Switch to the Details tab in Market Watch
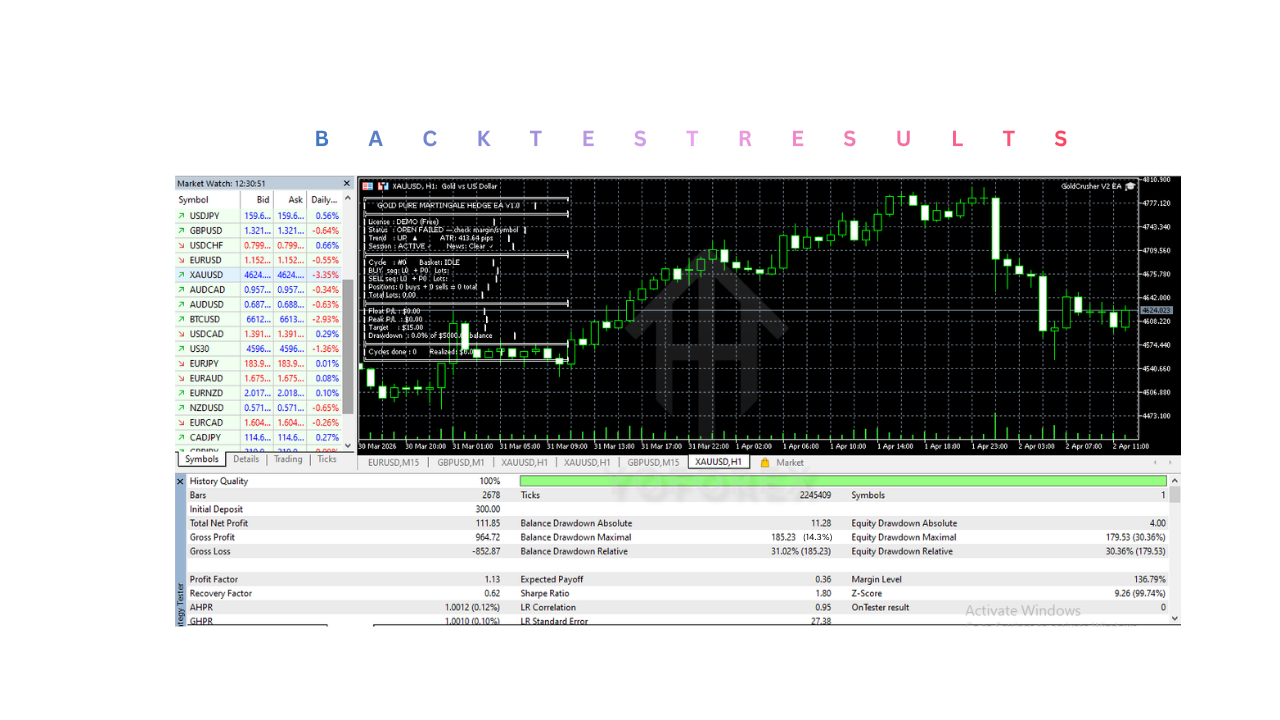The height and width of the screenshot is (720, 1280). [x=246, y=459]
